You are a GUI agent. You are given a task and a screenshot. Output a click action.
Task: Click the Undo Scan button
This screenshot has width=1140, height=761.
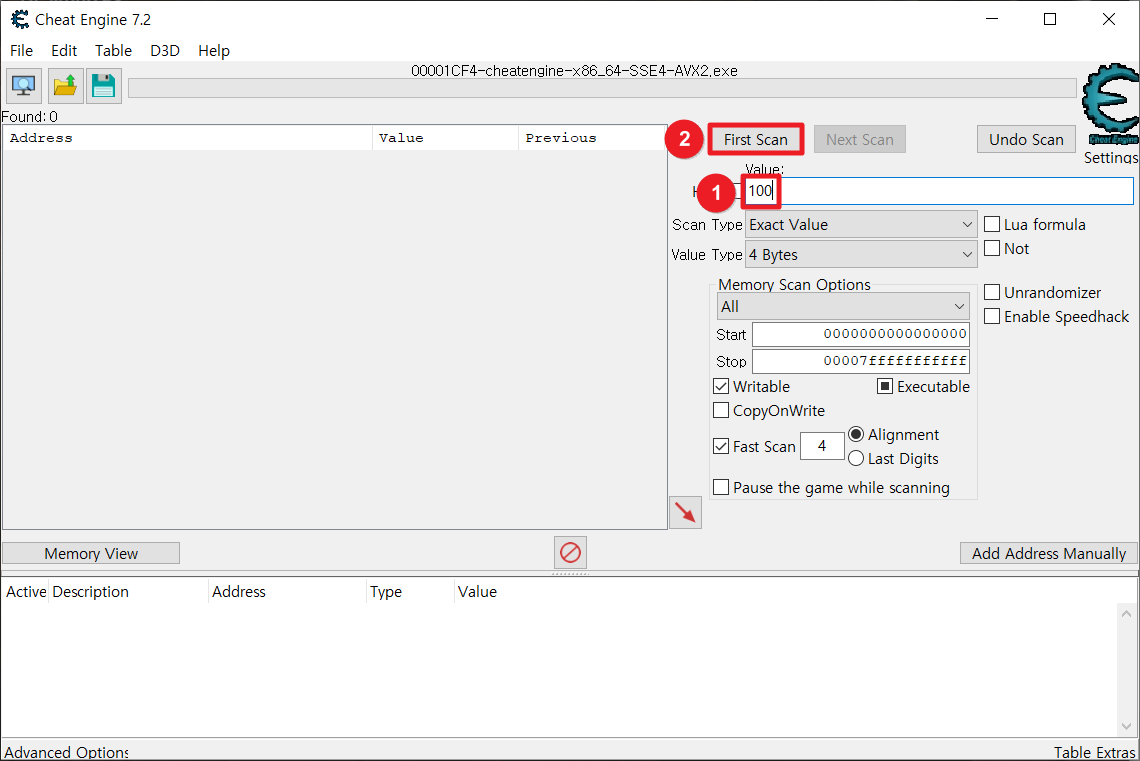pyautogui.click(x=1026, y=140)
